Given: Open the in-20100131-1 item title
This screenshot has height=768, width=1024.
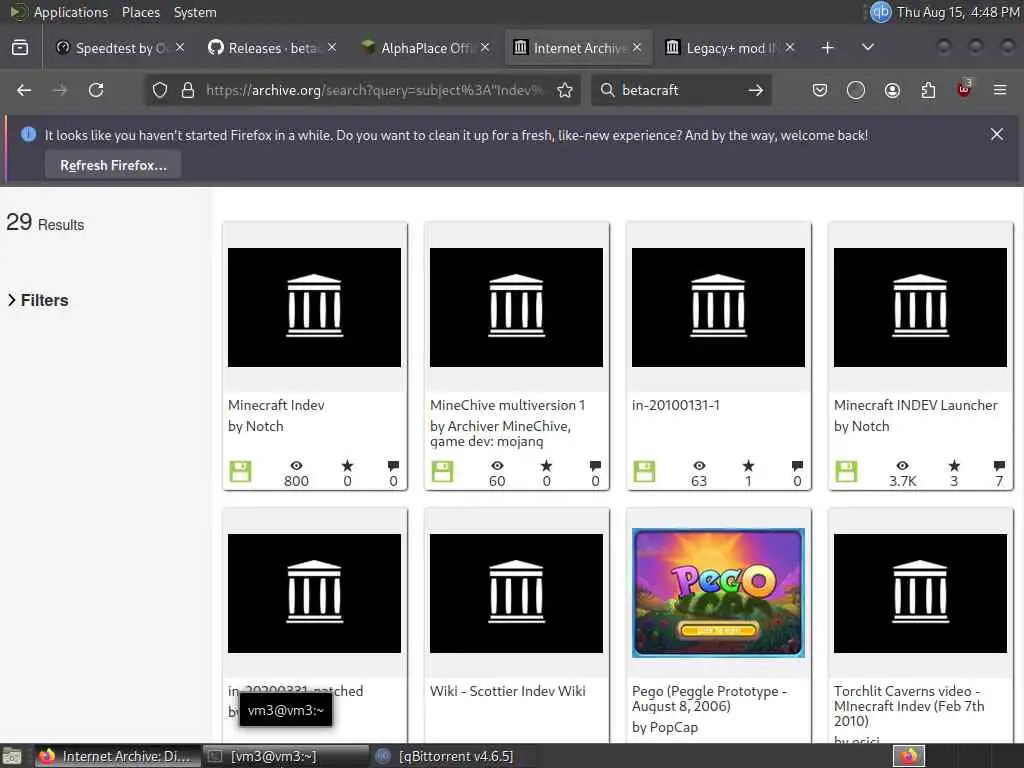Looking at the screenshot, I should (676, 405).
